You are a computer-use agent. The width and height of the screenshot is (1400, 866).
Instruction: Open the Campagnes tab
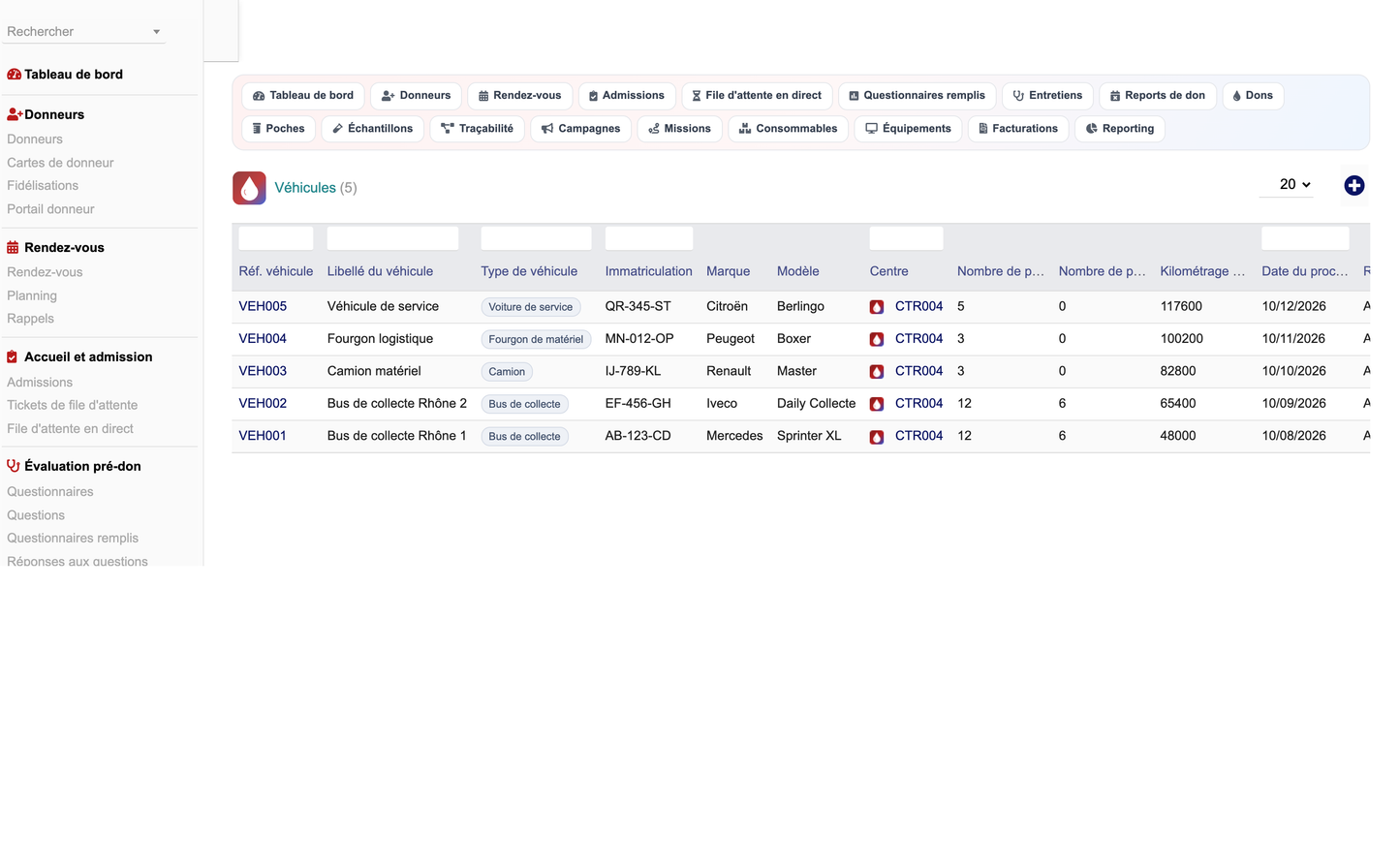[580, 129]
